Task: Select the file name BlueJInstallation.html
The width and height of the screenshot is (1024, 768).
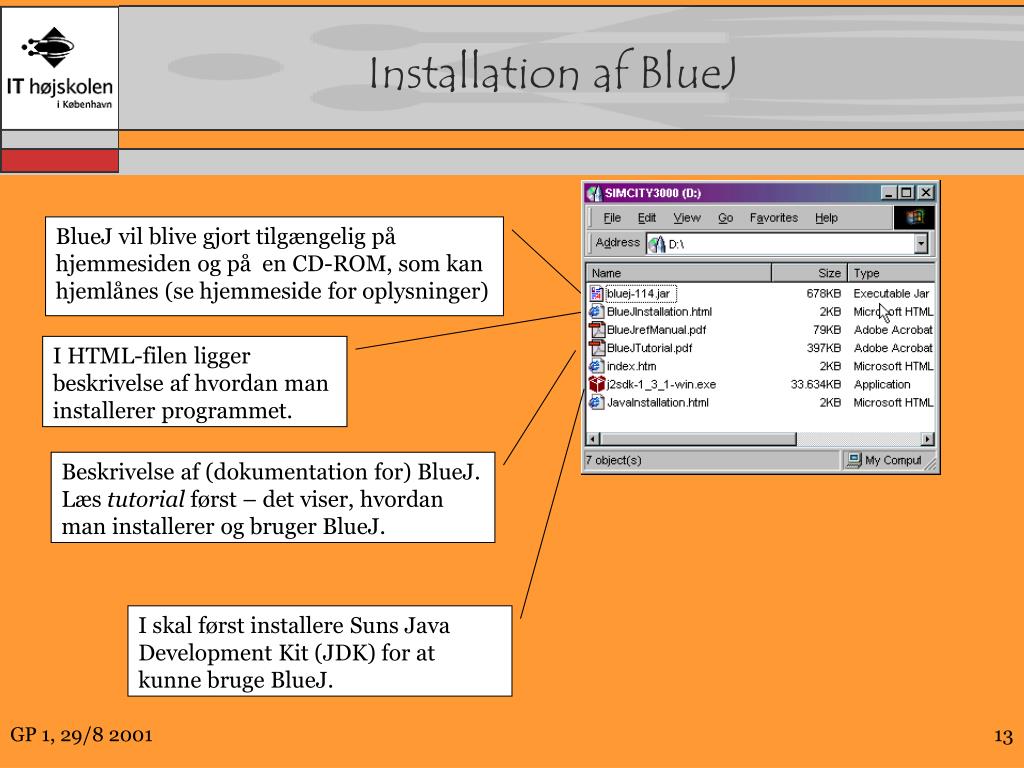Action: [x=660, y=312]
